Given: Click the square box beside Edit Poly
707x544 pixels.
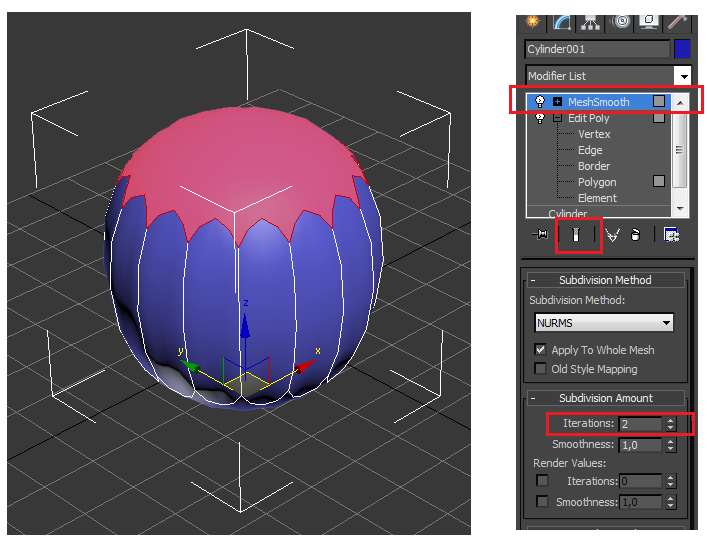Looking at the screenshot, I should click(x=659, y=118).
